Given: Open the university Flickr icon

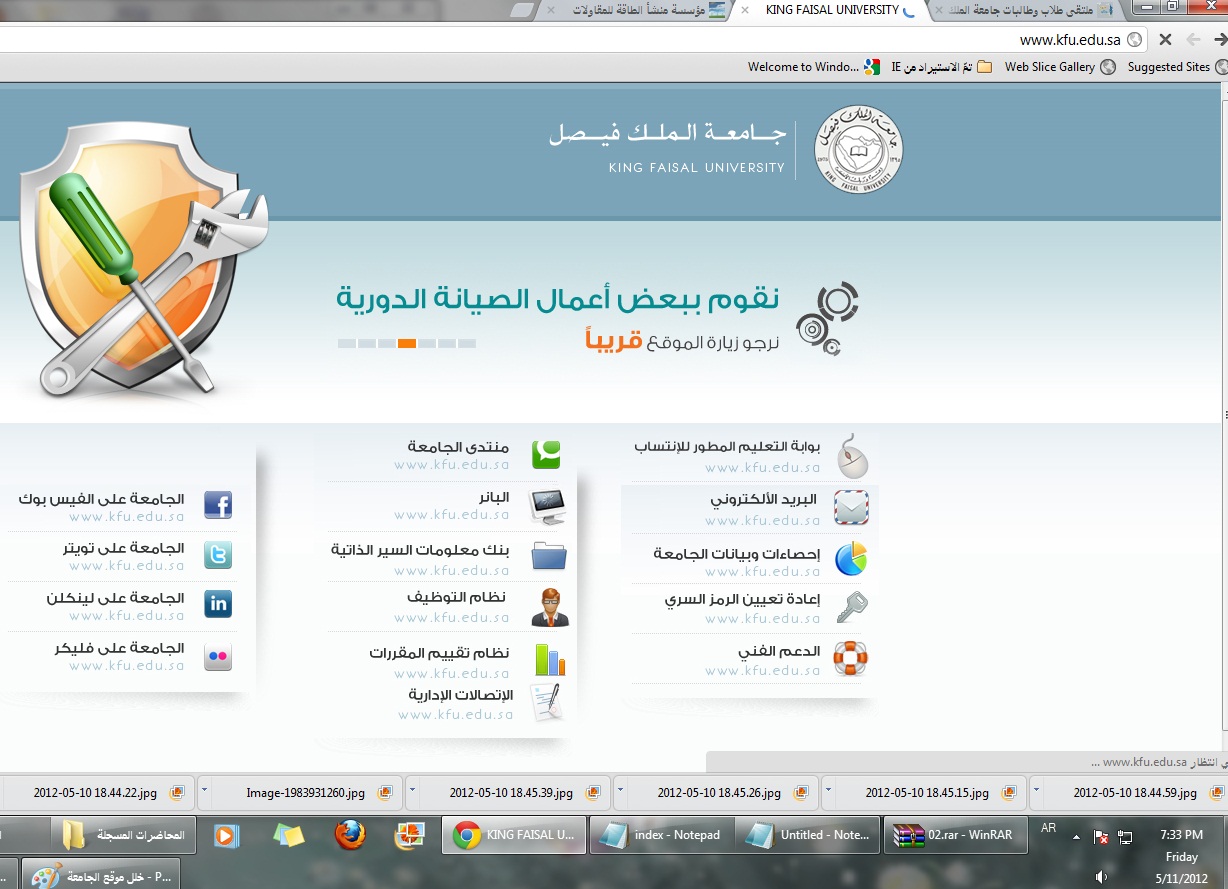Looking at the screenshot, I should coord(218,657).
